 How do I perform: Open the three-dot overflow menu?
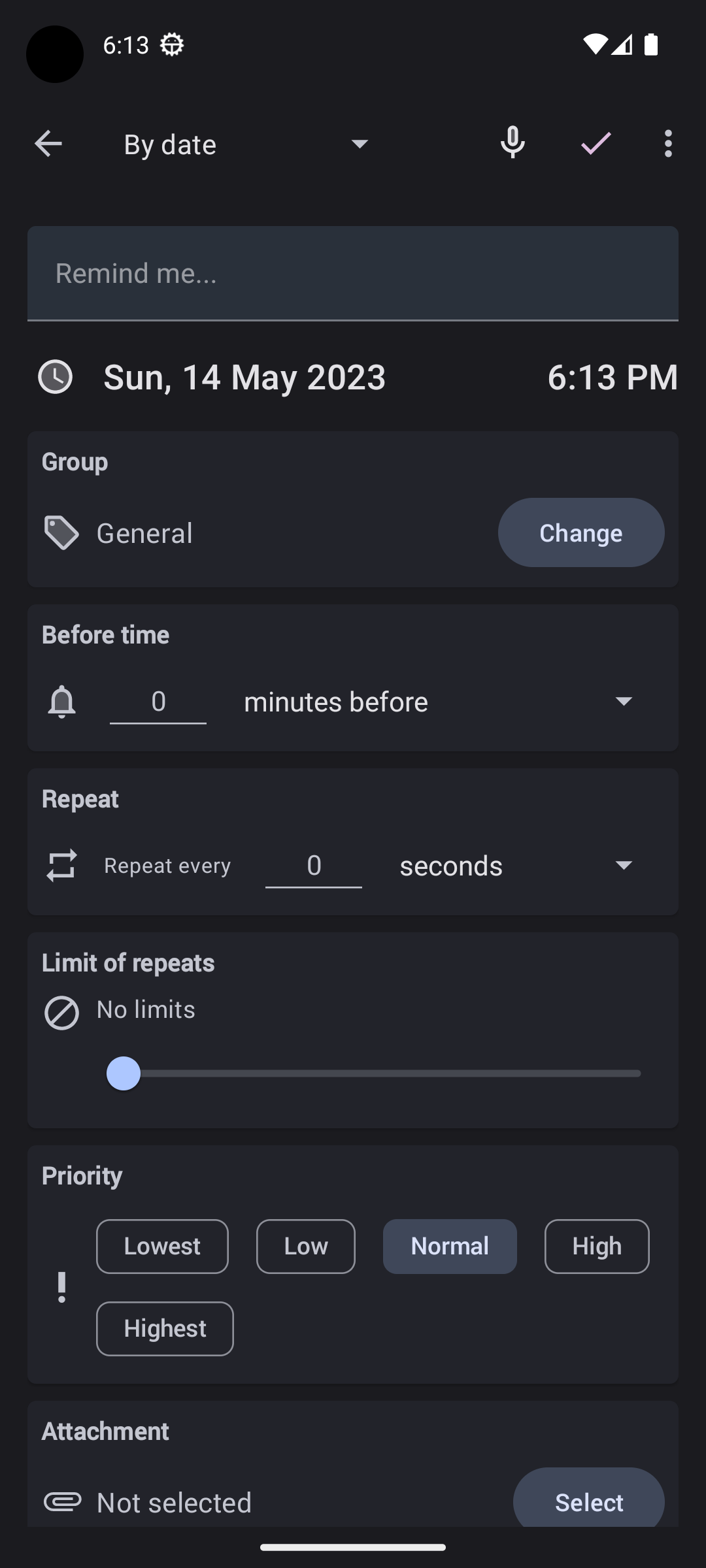tap(667, 143)
